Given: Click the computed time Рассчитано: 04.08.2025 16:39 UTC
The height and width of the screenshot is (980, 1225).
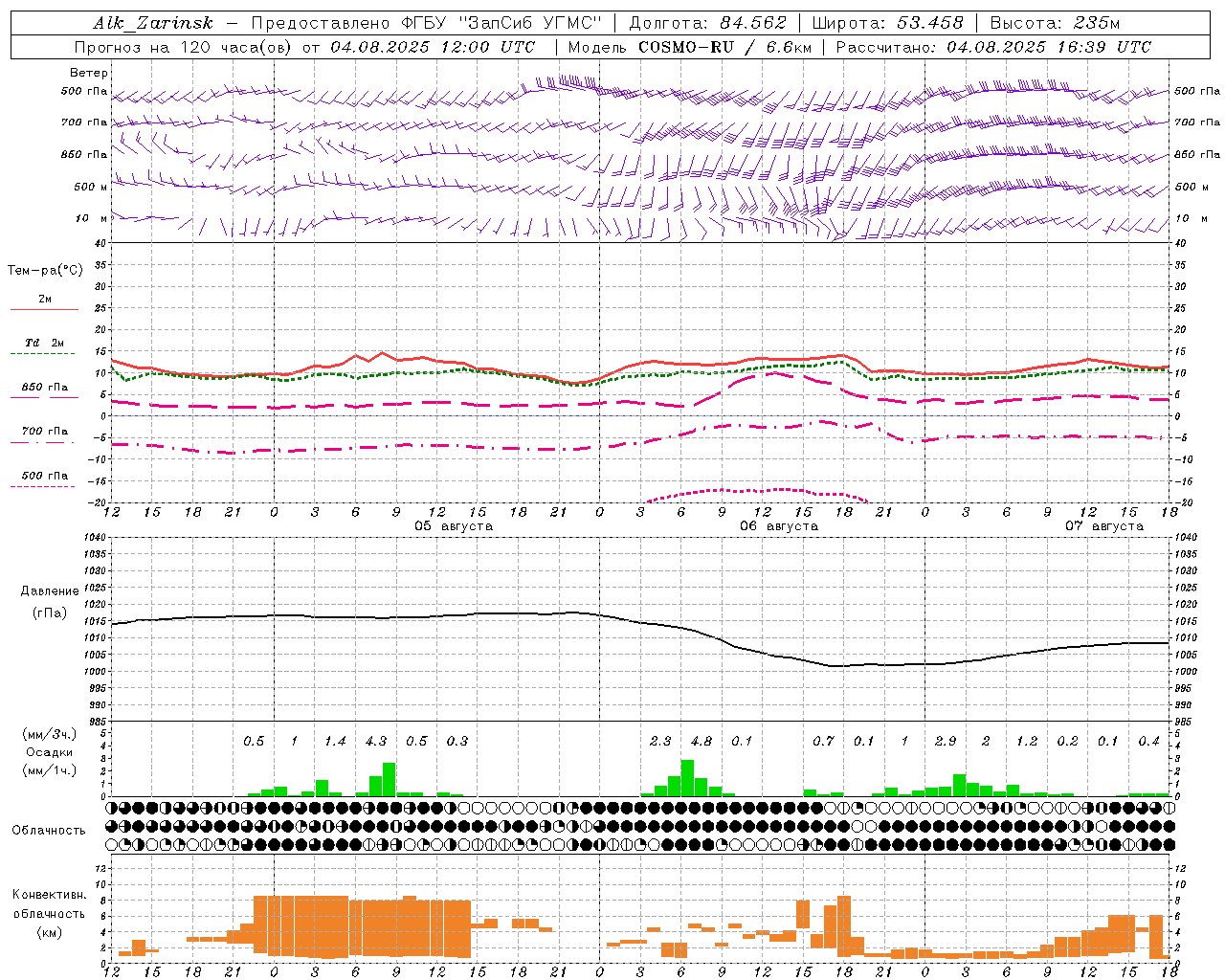Looking at the screenshot, I should pos(993,47).
